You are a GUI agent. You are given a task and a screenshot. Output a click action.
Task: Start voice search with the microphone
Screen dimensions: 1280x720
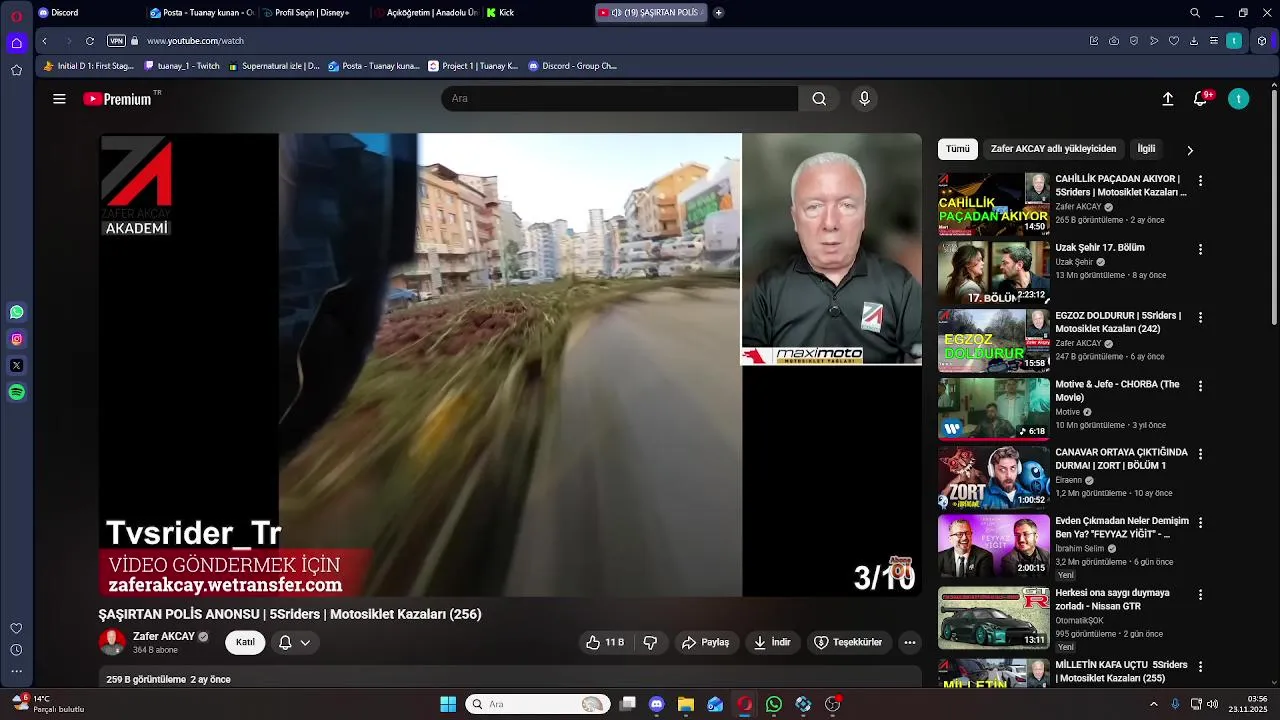click(865, 98)
